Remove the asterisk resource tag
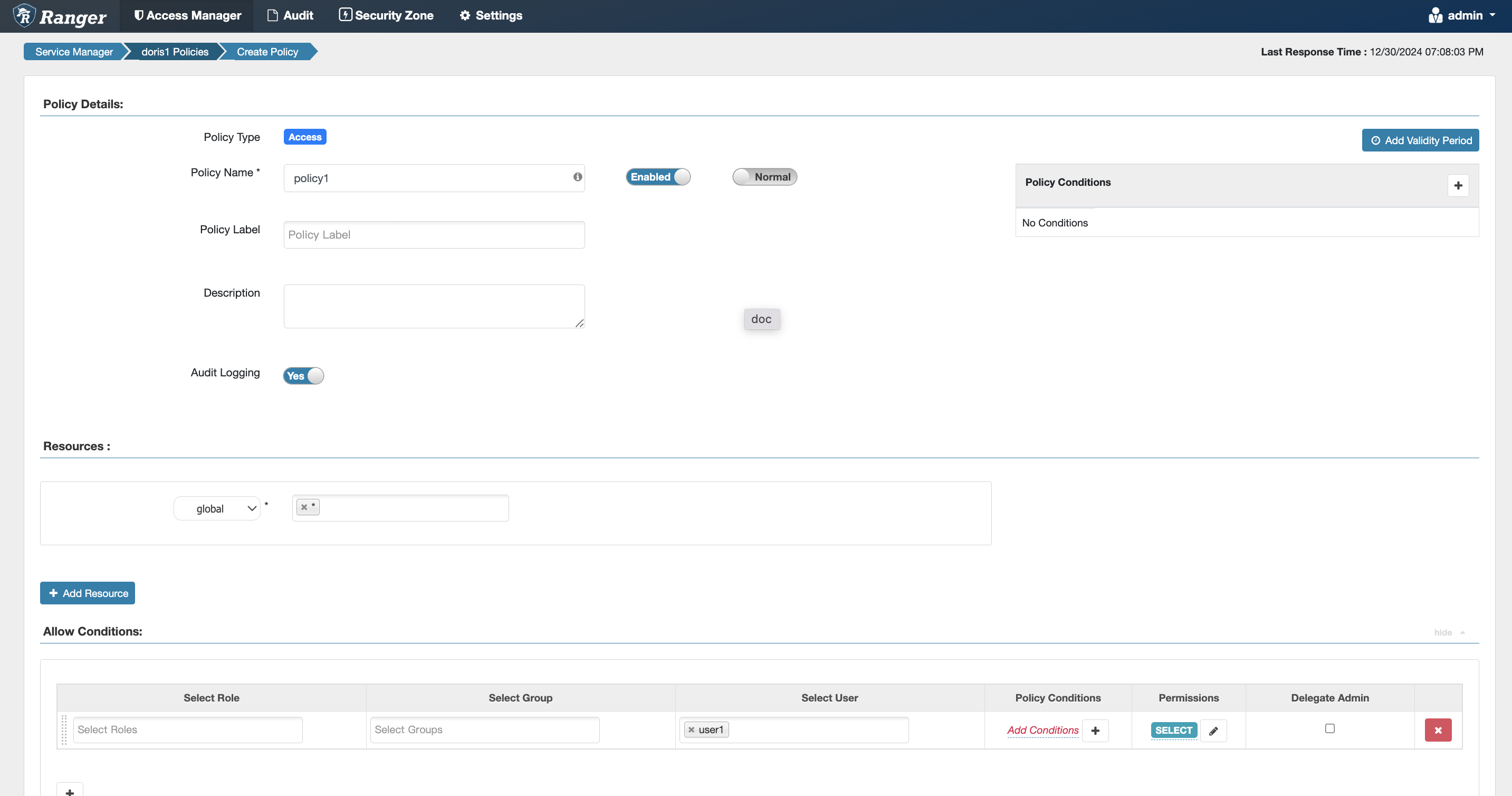This screenshot has width=1512, height=796. point(304,507)
